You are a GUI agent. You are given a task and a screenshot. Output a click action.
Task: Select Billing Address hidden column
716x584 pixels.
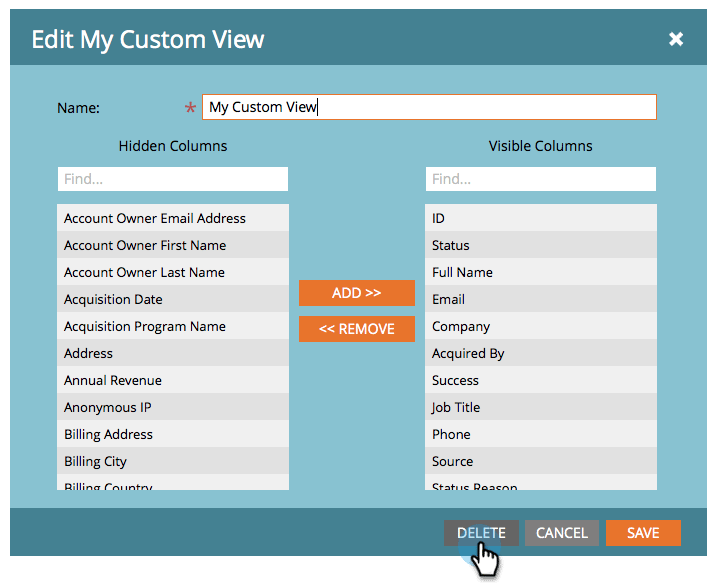point(173,433)
